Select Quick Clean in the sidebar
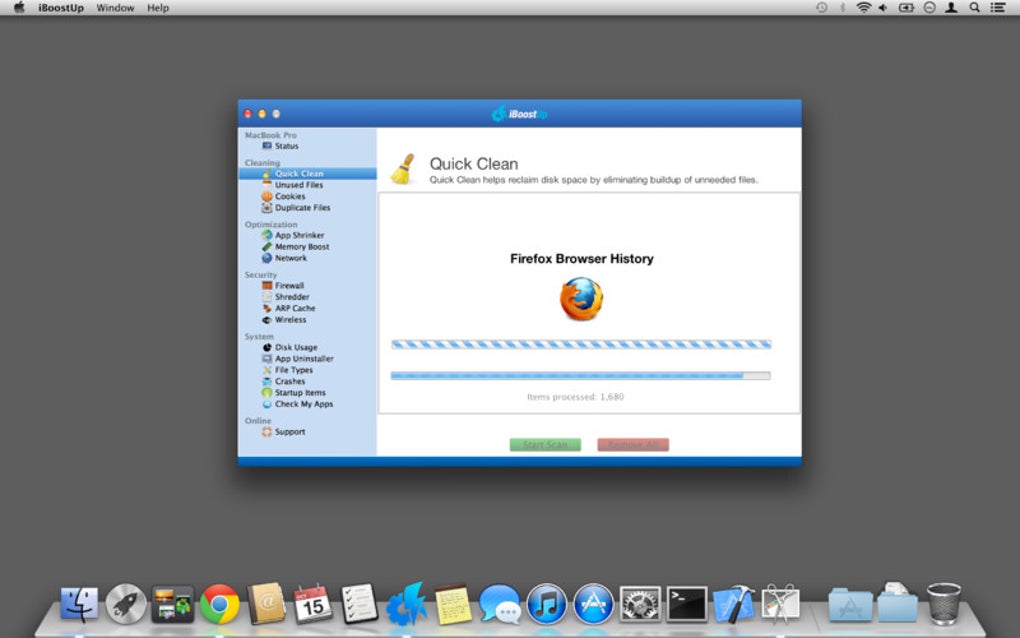The image size is (1020, 638). pos(300,172)
